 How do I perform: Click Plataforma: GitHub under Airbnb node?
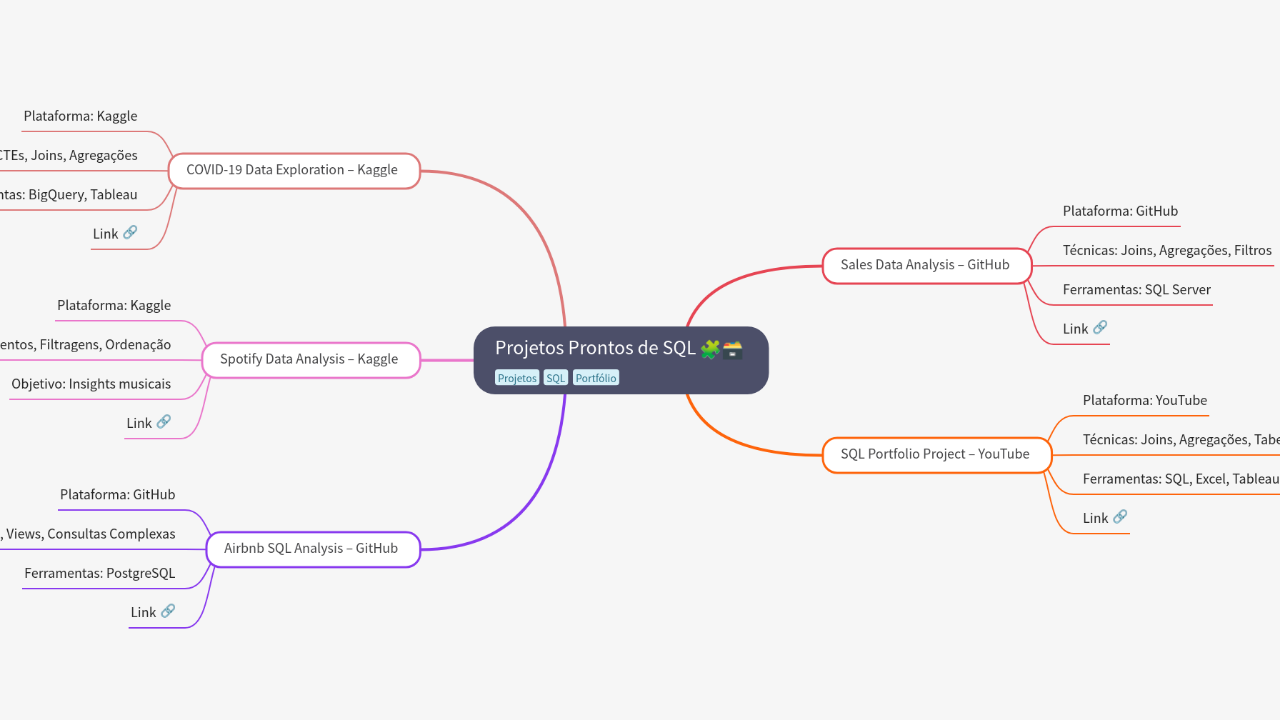click(x=118, y=494)
